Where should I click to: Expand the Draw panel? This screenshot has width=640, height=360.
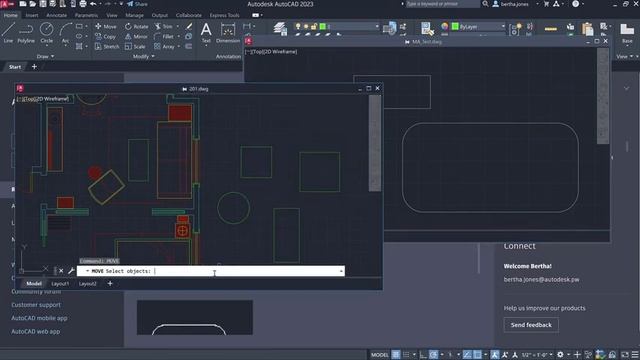coord(45,56)
